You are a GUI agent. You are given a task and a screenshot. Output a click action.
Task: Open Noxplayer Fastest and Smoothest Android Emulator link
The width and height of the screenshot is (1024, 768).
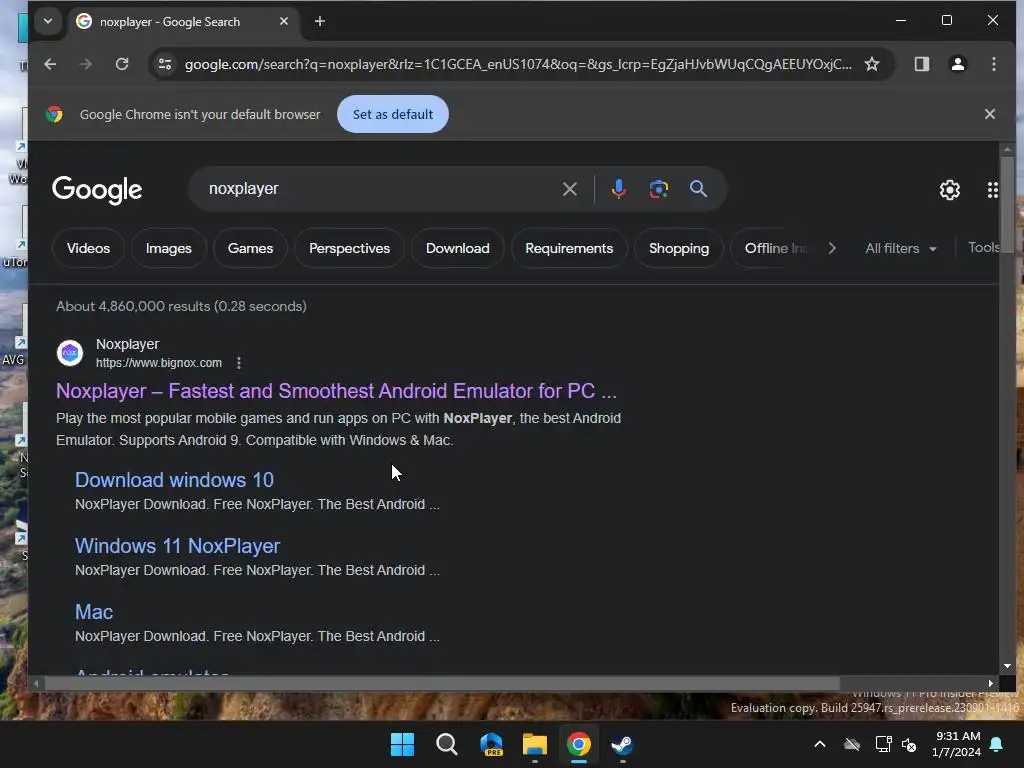(336, 391)
